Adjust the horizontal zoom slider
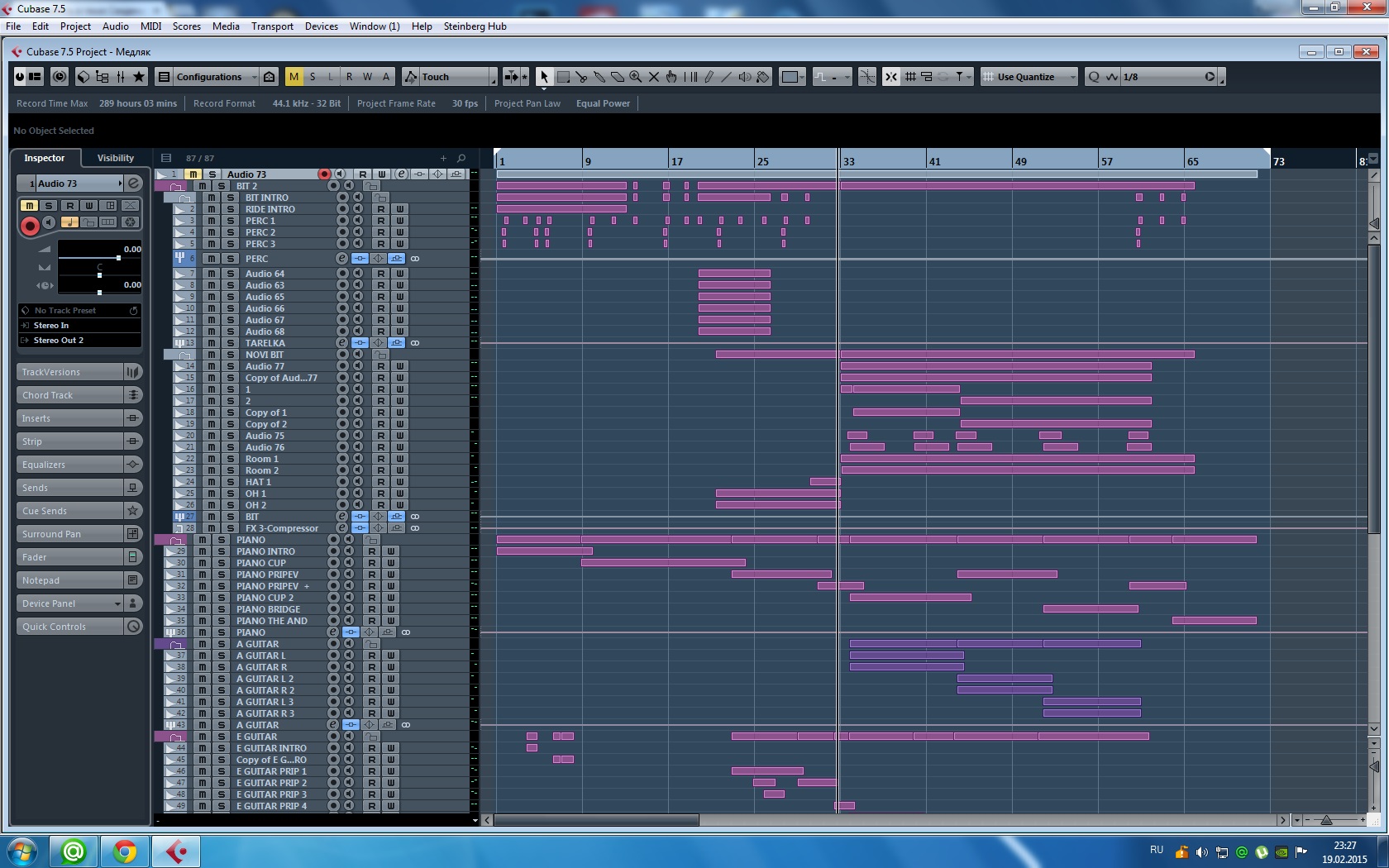This screenshot has height=868, width=1389. coord(1326,820)
